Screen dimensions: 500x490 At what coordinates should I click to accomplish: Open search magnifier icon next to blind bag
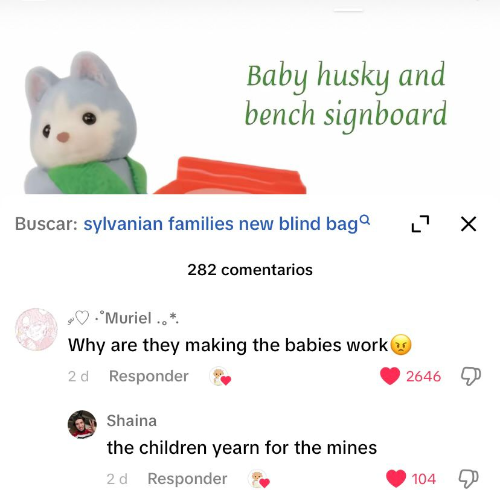(x=365, y=219)
